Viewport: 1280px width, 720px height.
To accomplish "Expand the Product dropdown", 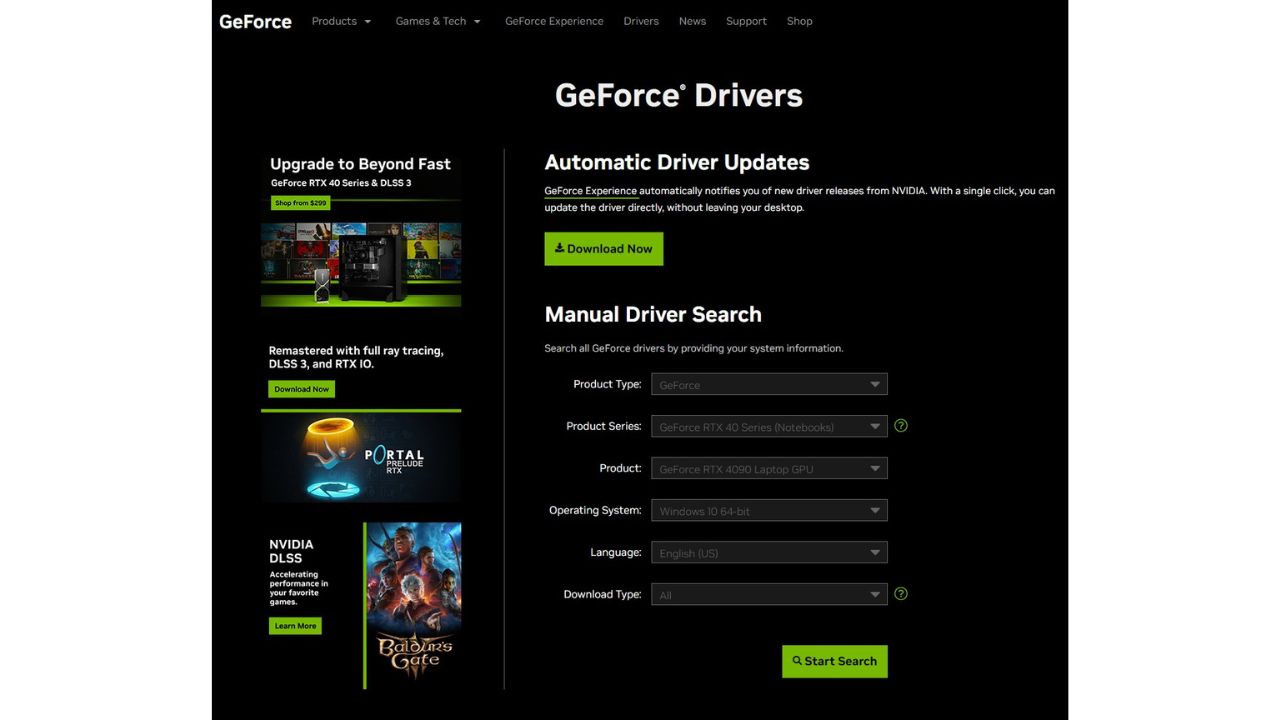I will pyautogui.click(x=769, y=468).
